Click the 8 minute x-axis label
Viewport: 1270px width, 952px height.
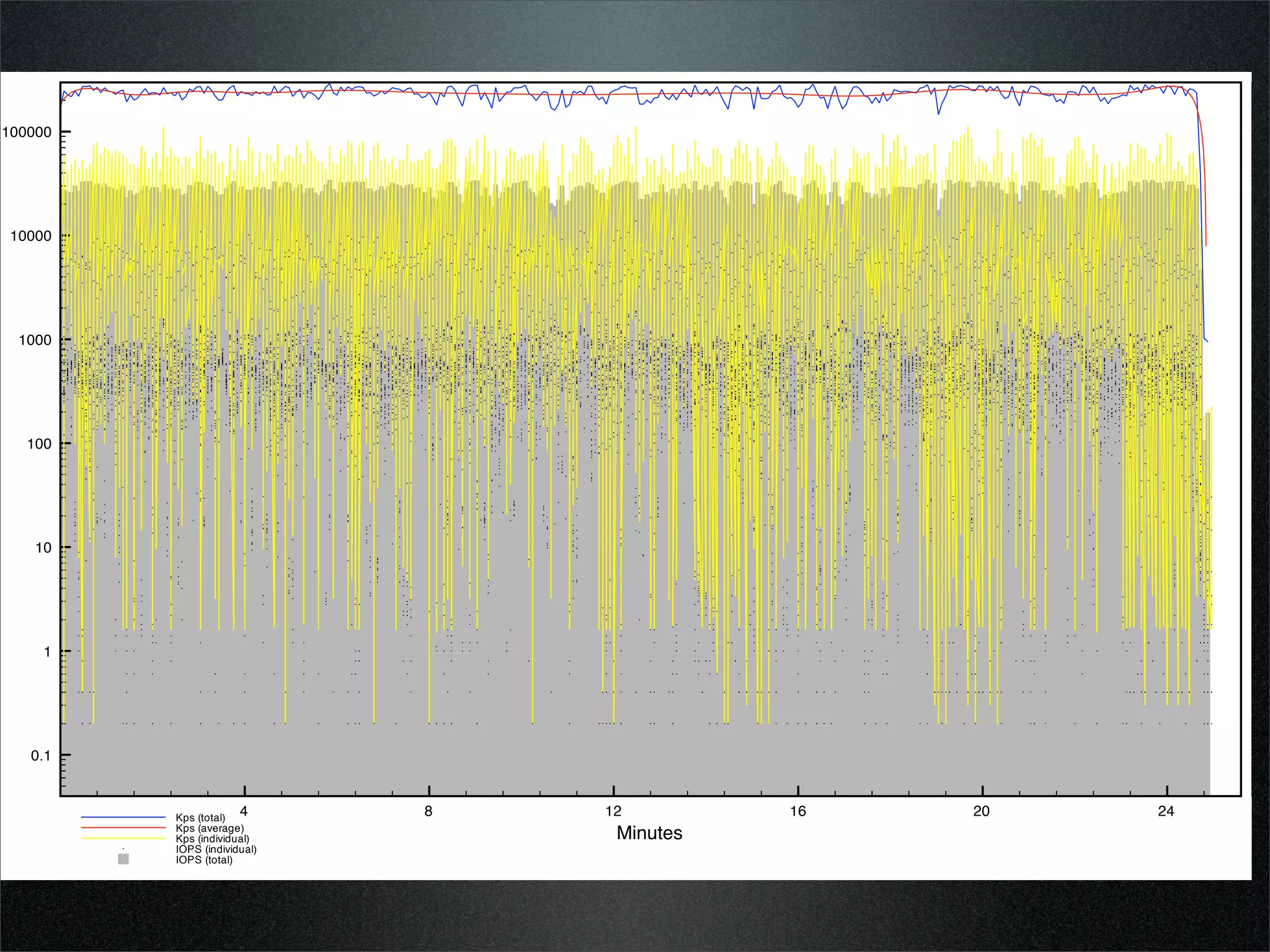(x=429, y=811)
